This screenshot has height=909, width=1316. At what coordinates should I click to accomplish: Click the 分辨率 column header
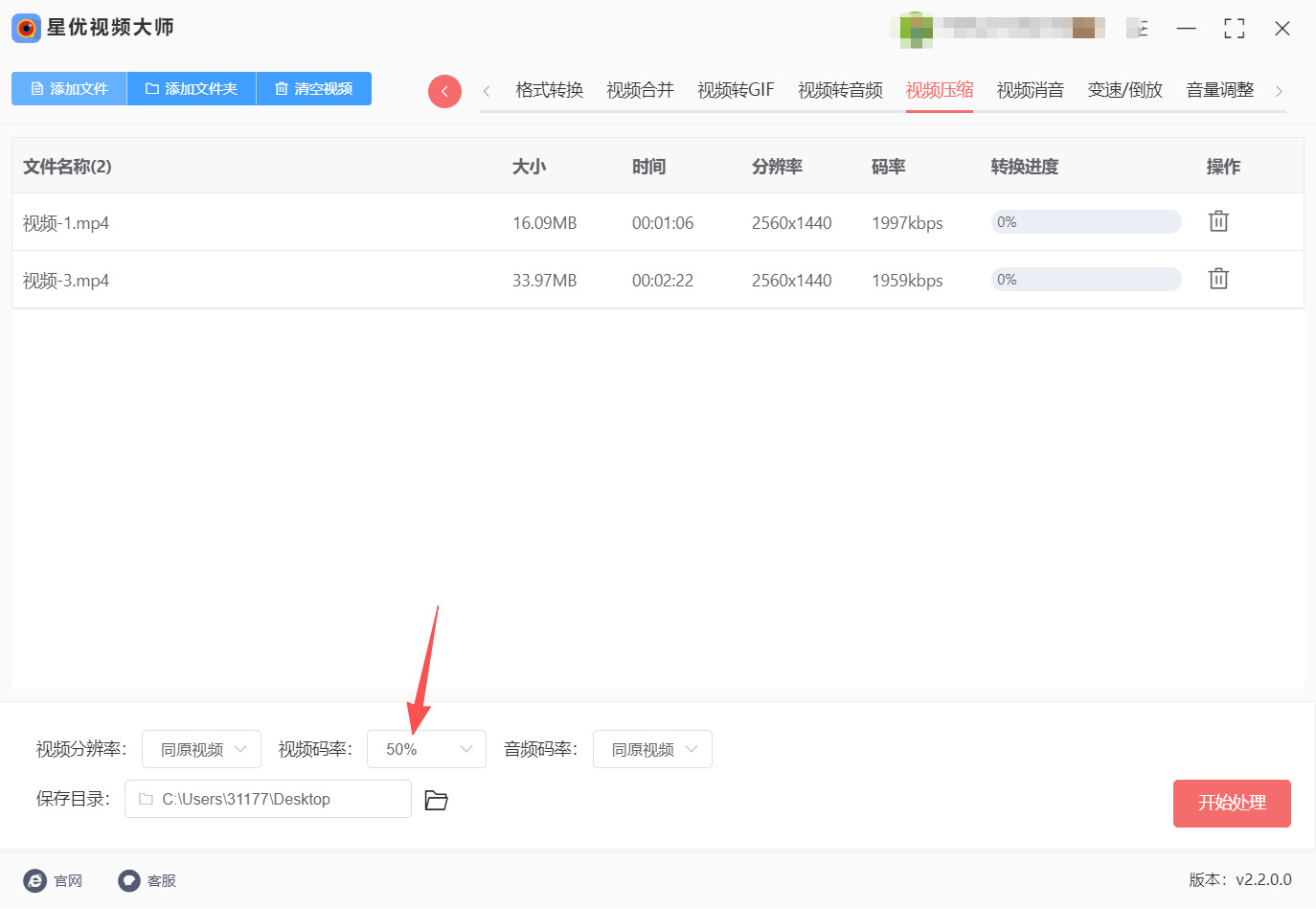click(777, 167)
